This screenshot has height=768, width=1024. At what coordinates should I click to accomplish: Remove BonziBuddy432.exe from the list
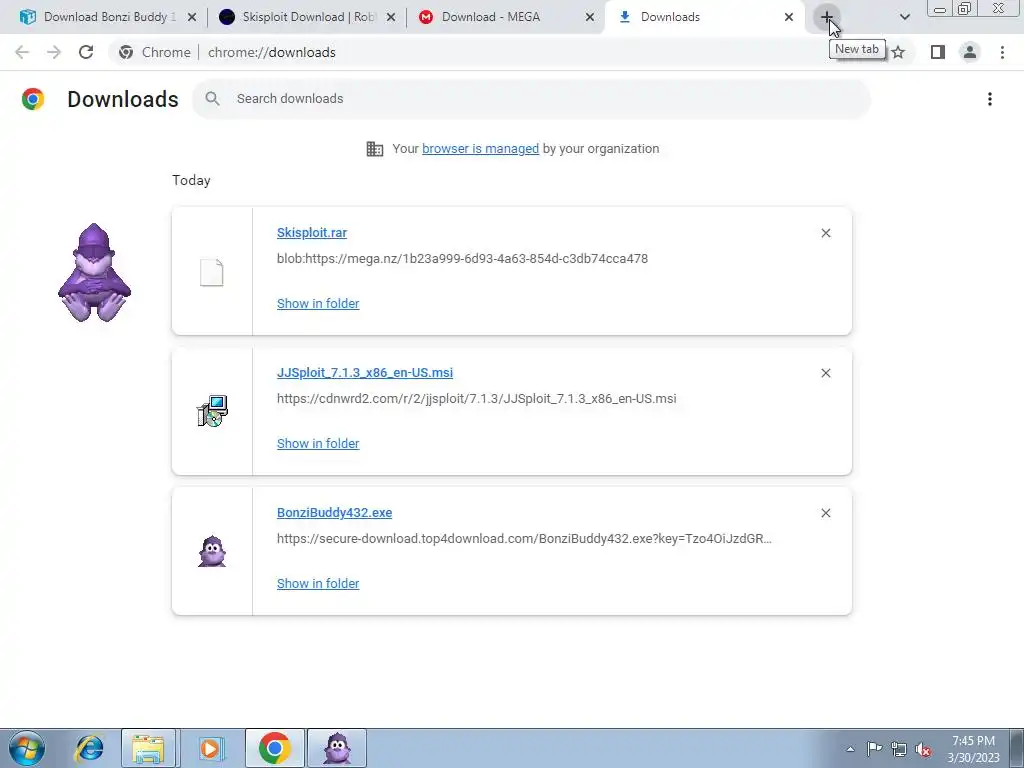tap(826, 513)
